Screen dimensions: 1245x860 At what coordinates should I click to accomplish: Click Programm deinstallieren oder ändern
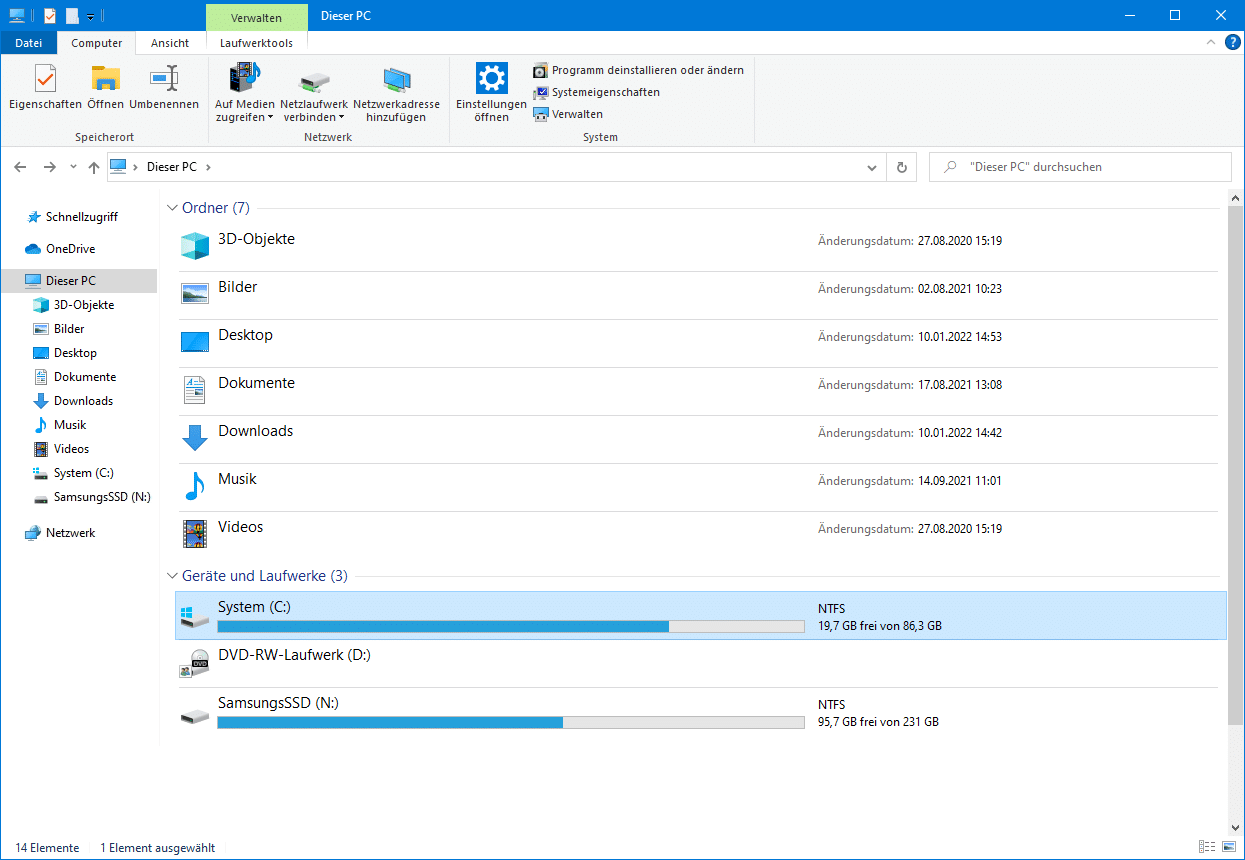pos(638,70)
